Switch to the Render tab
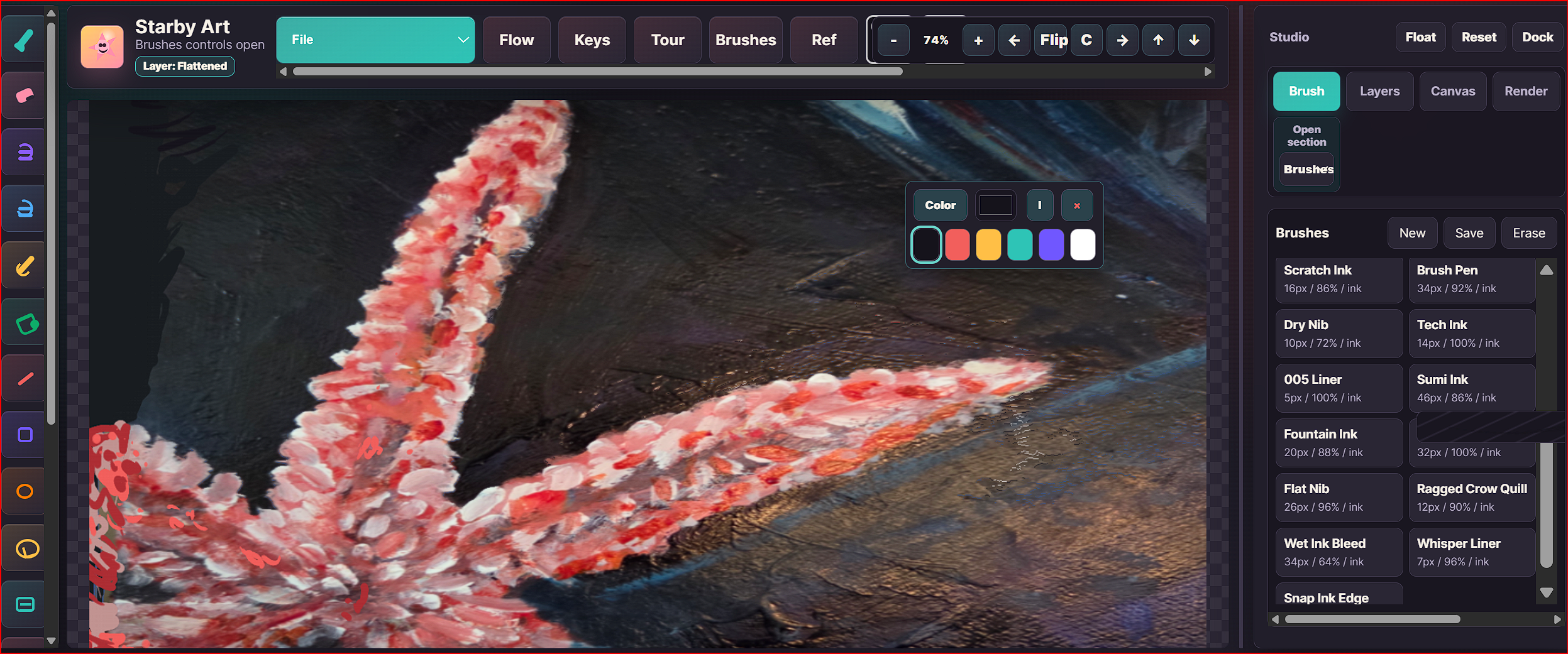 coord(1526,91)
